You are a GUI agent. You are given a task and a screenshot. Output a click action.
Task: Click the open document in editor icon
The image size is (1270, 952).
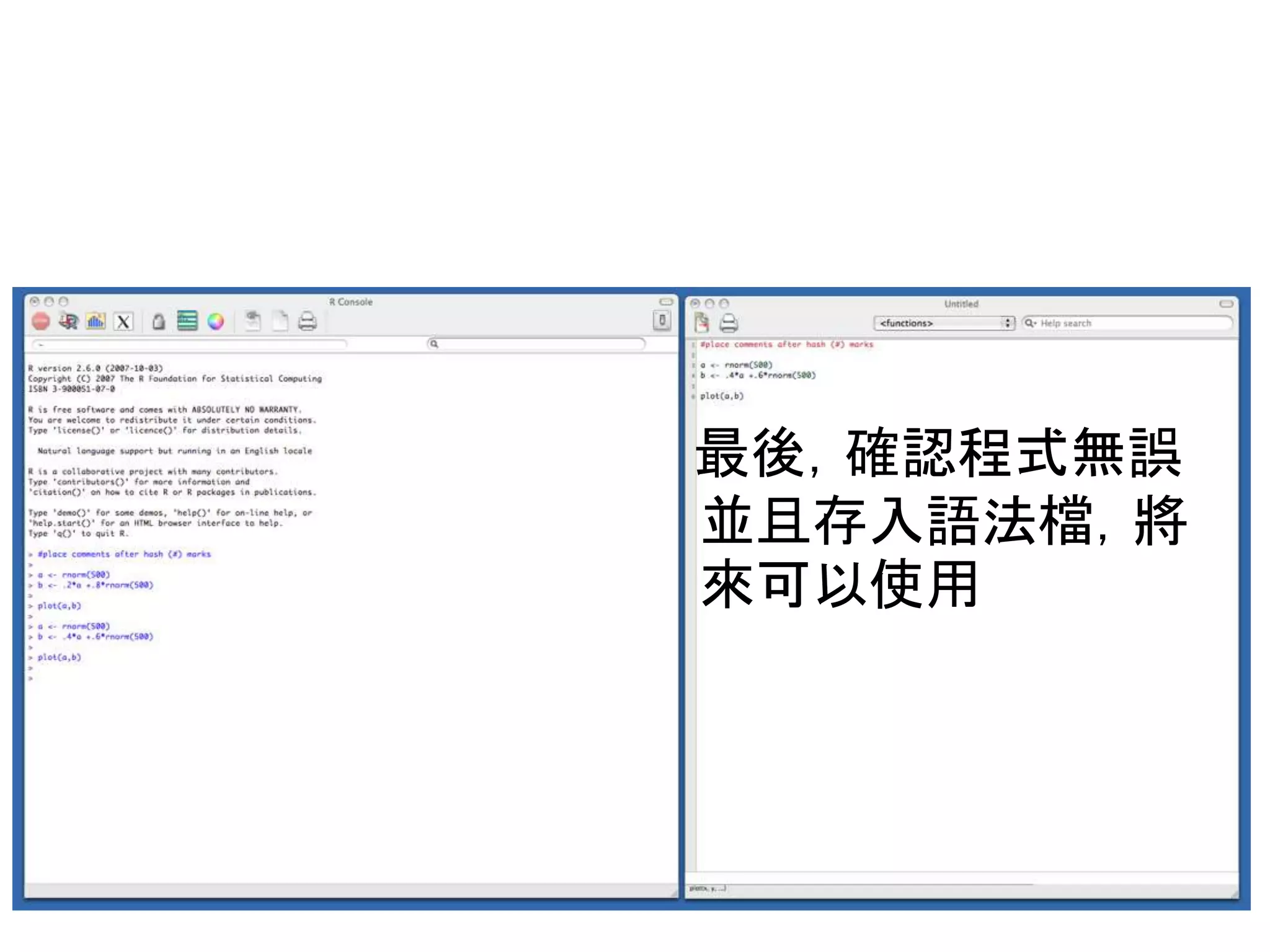pyautogui.click(x=252, y=320)
